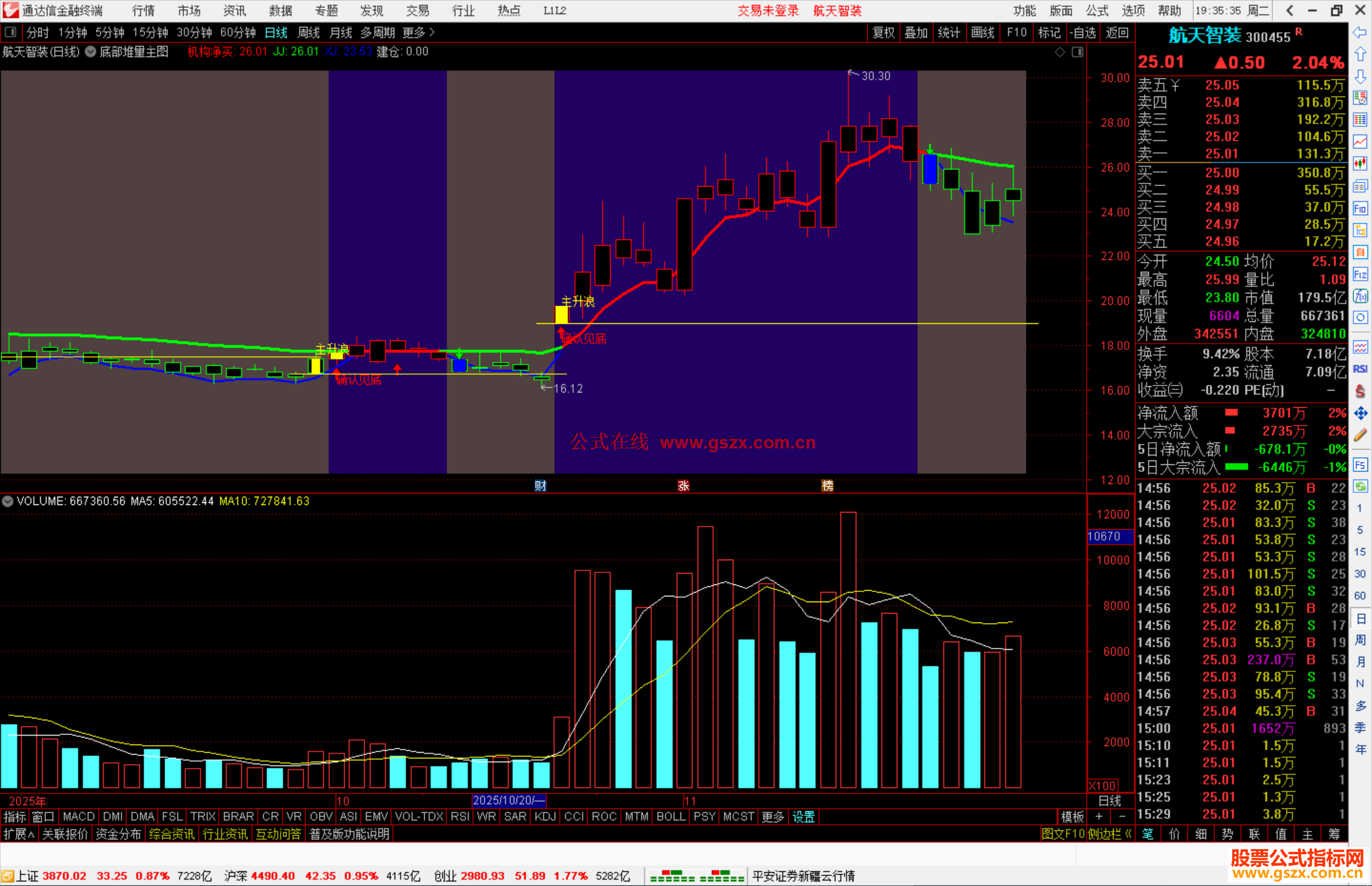The height and width of the screenshot is (886, 1372).
Task: Click the f(x) formula sidebar icon
Action: click(x=1360, y=296)
